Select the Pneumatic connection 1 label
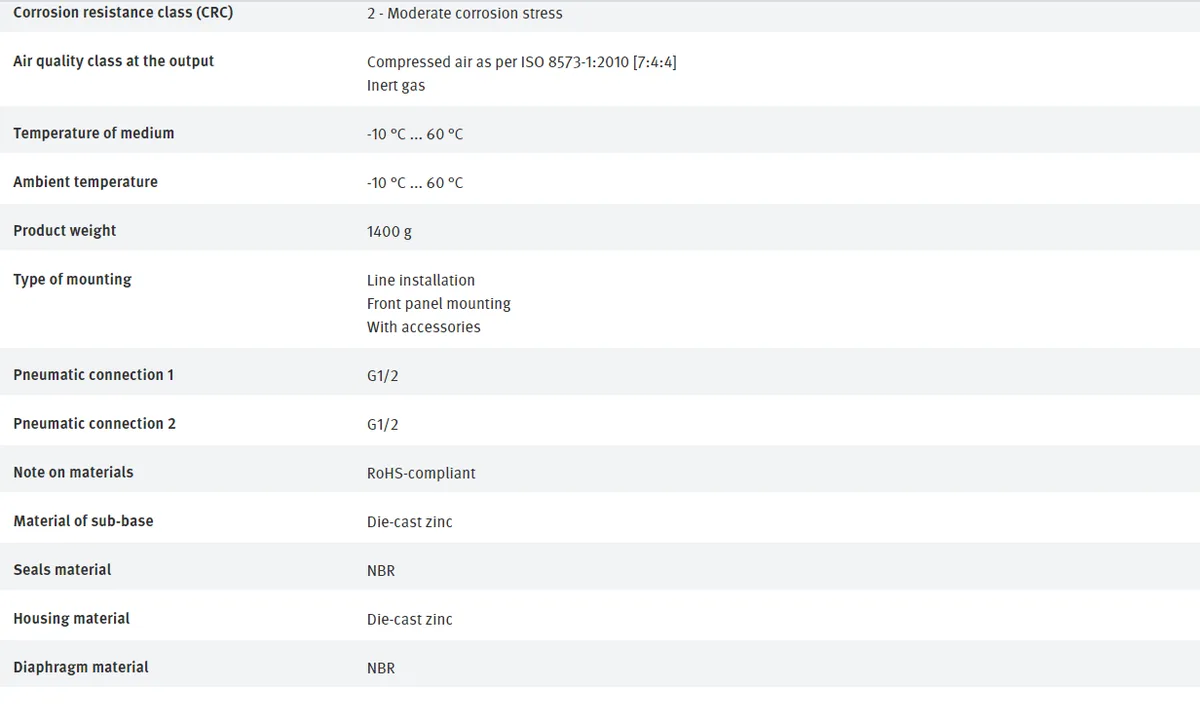 [94, 375]
